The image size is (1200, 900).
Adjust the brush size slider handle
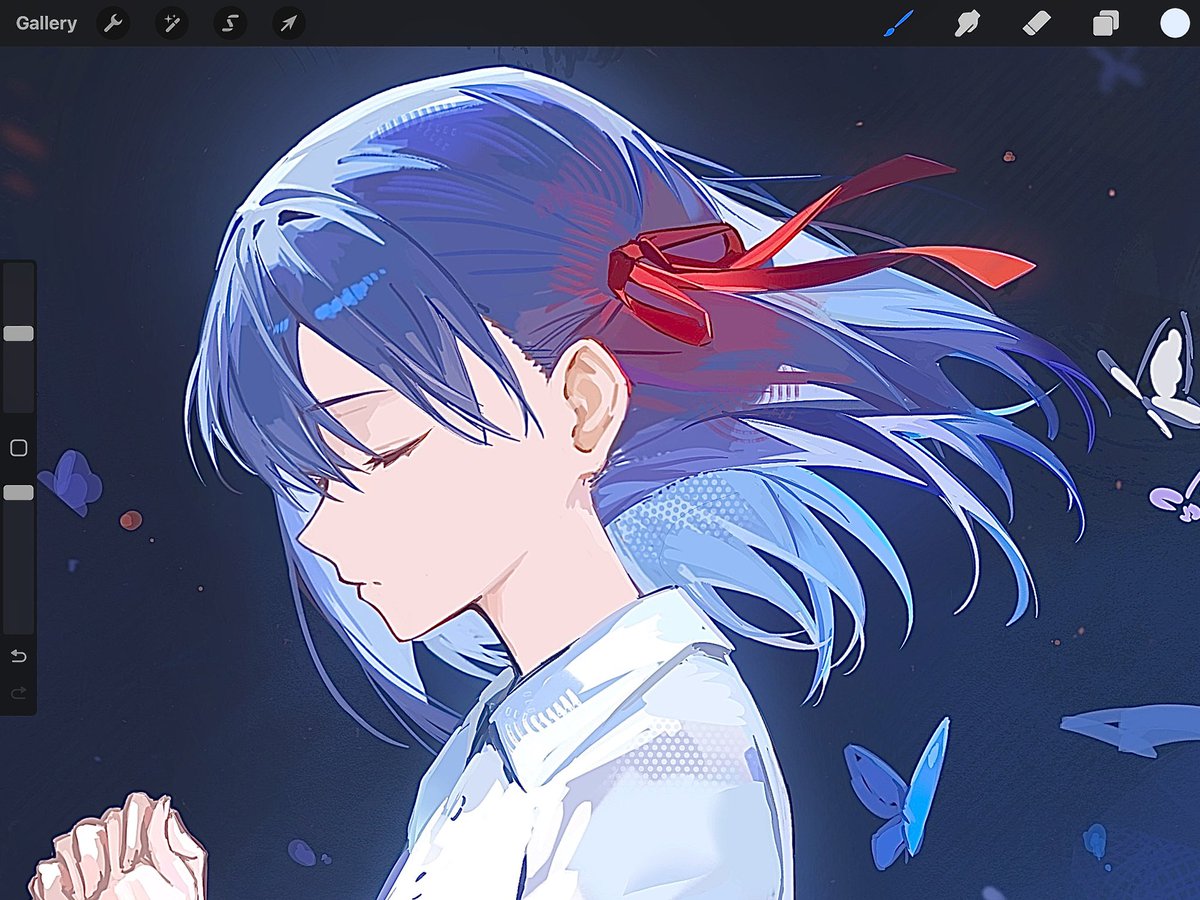coord(18,333)
